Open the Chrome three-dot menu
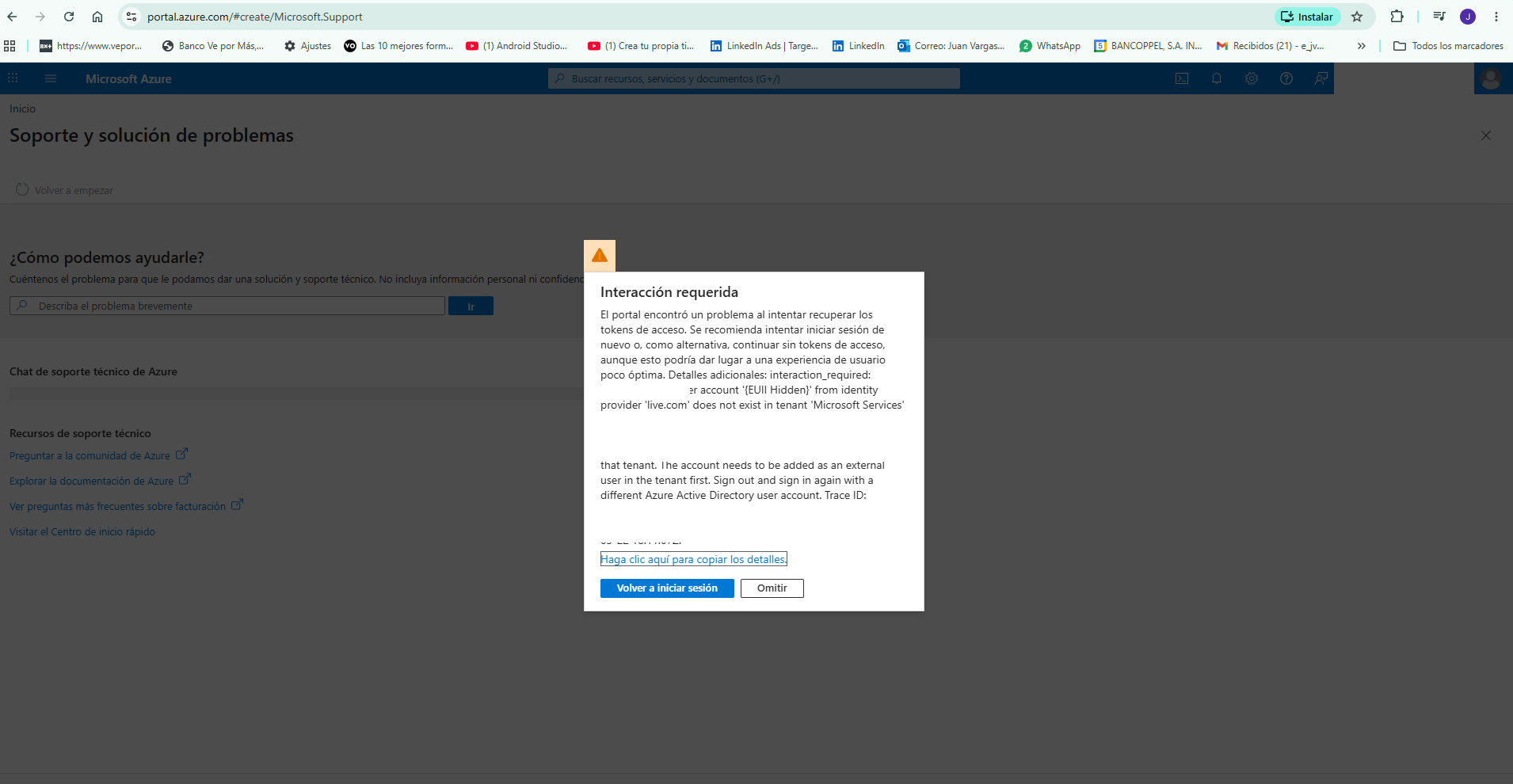Viewport: 1513px width, 784px height. click(x=1496, y=17)
